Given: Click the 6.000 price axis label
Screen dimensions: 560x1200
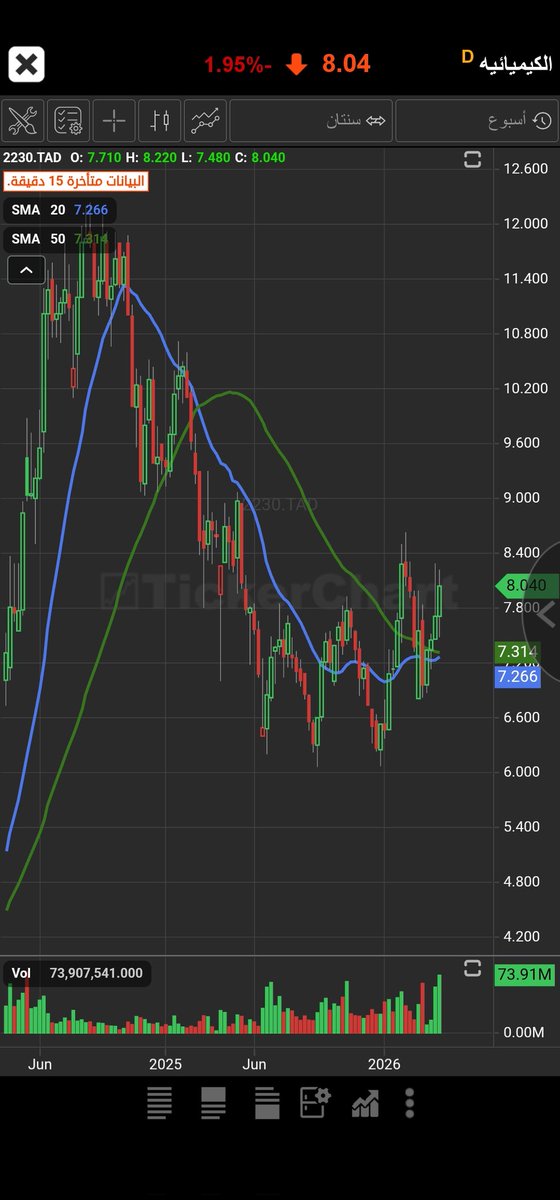Looking at the screenshot, I should coord(524,772).
